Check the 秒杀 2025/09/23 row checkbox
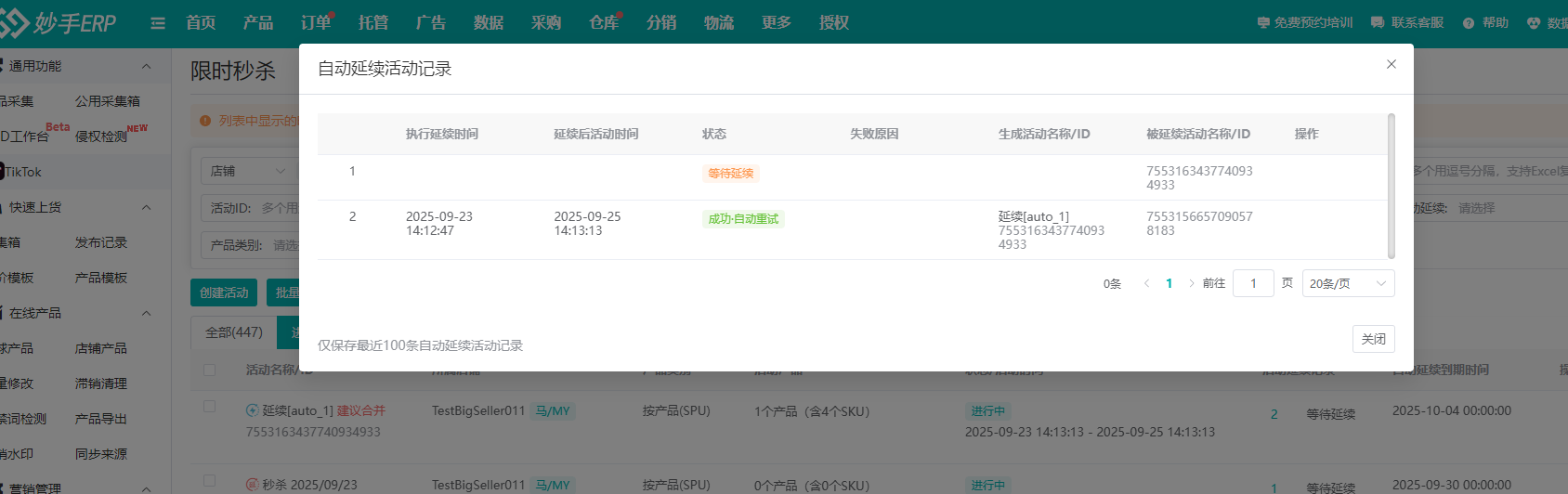 tap(209, 481)
